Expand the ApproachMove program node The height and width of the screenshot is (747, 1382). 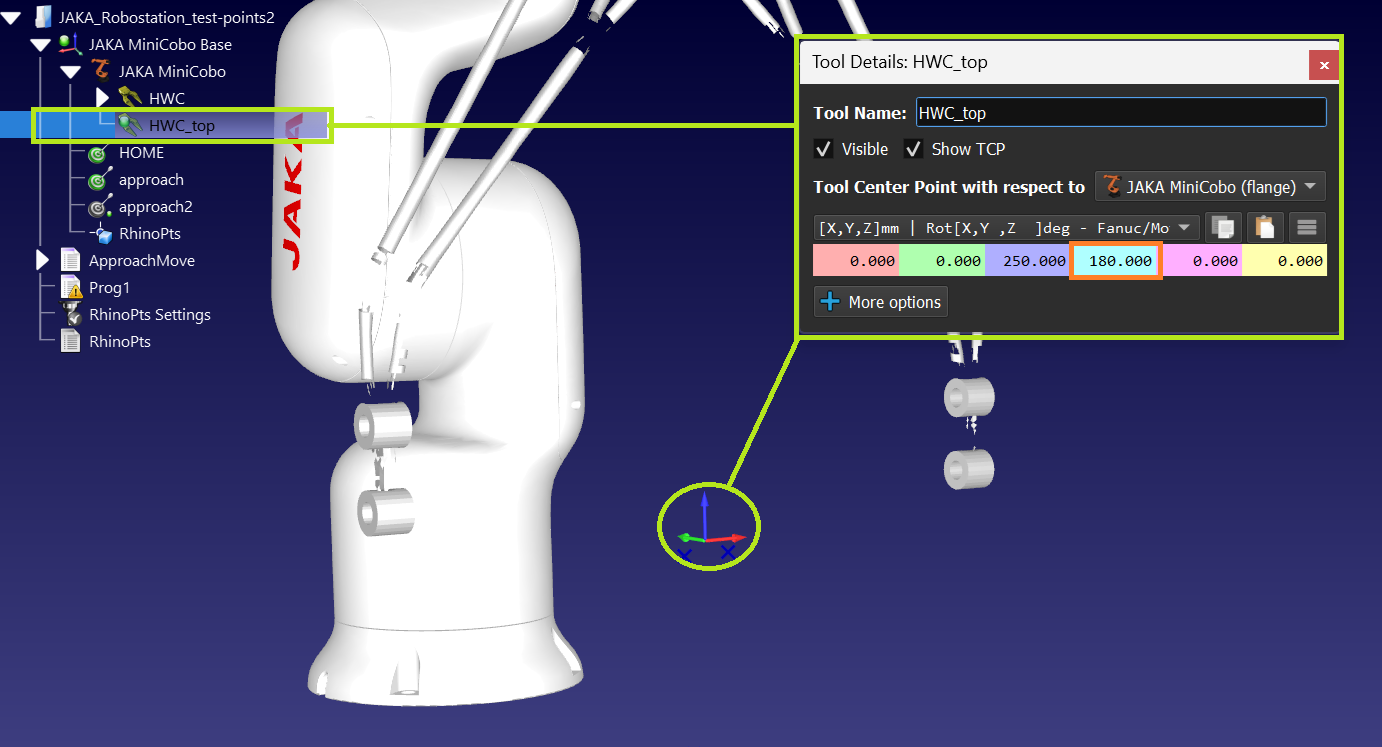tap(42, 261)
